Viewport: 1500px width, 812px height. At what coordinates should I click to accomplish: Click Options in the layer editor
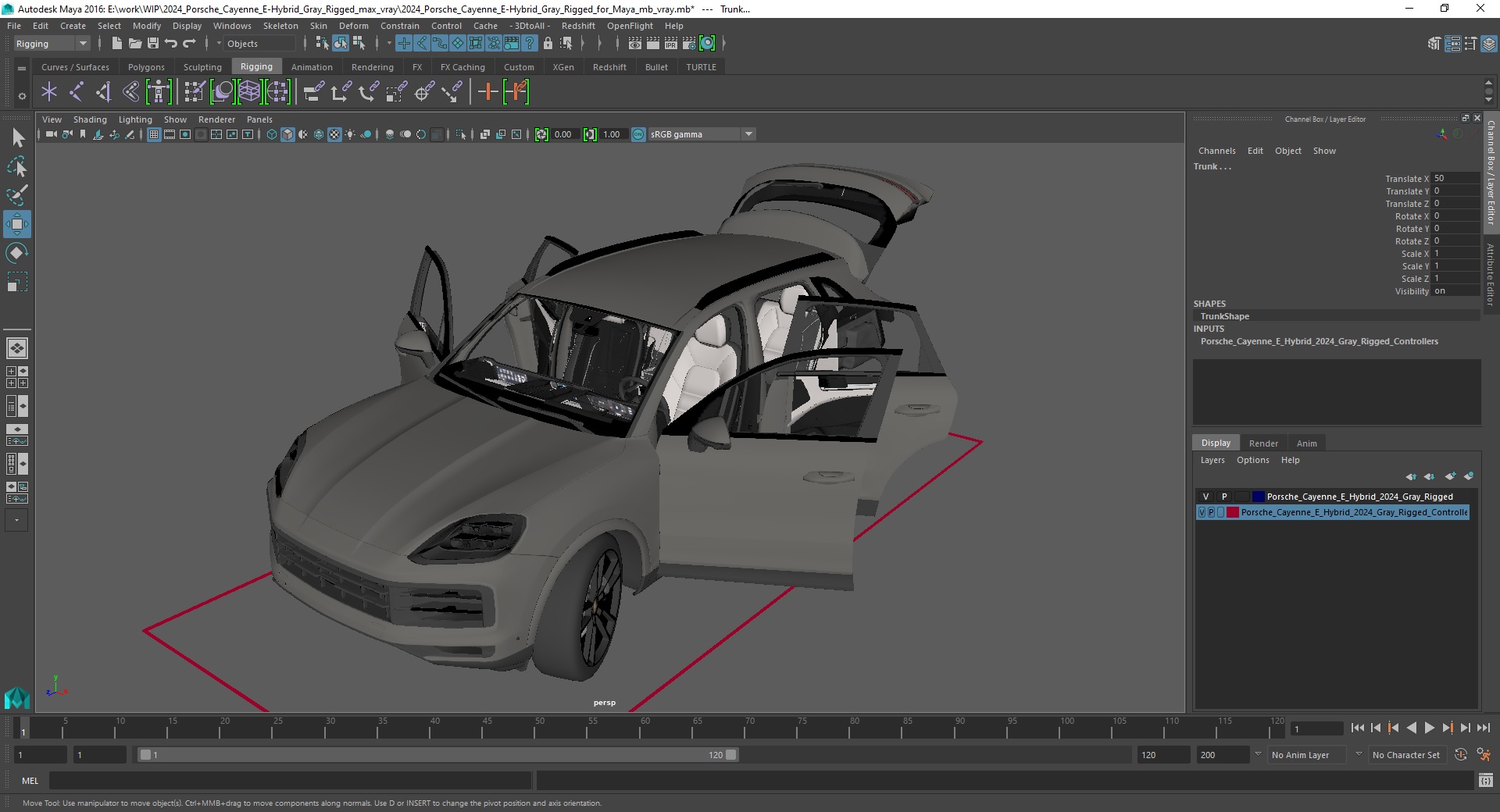[x=1252, y=460]
